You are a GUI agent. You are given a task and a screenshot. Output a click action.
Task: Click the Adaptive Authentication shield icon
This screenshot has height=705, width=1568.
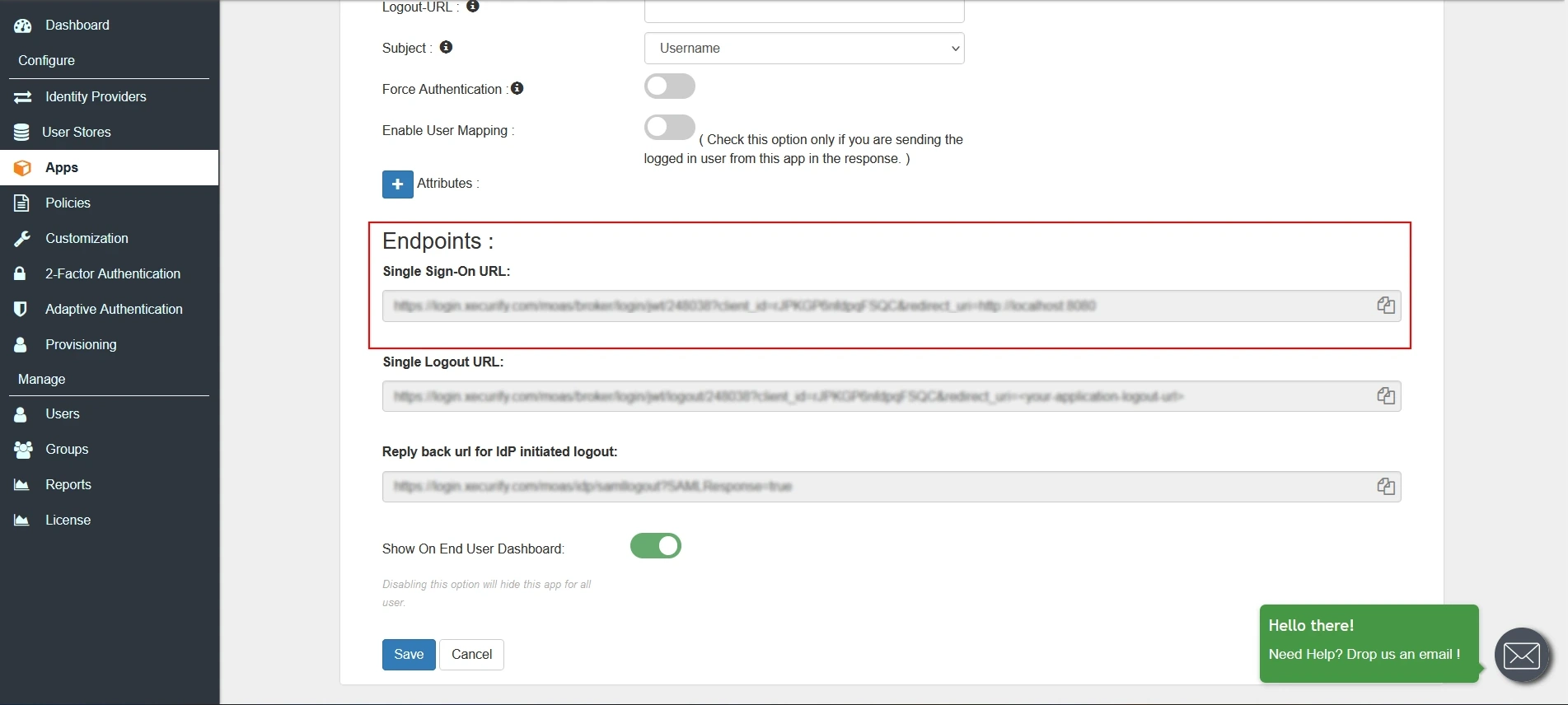pyautogui.click(x=21, y=309)
